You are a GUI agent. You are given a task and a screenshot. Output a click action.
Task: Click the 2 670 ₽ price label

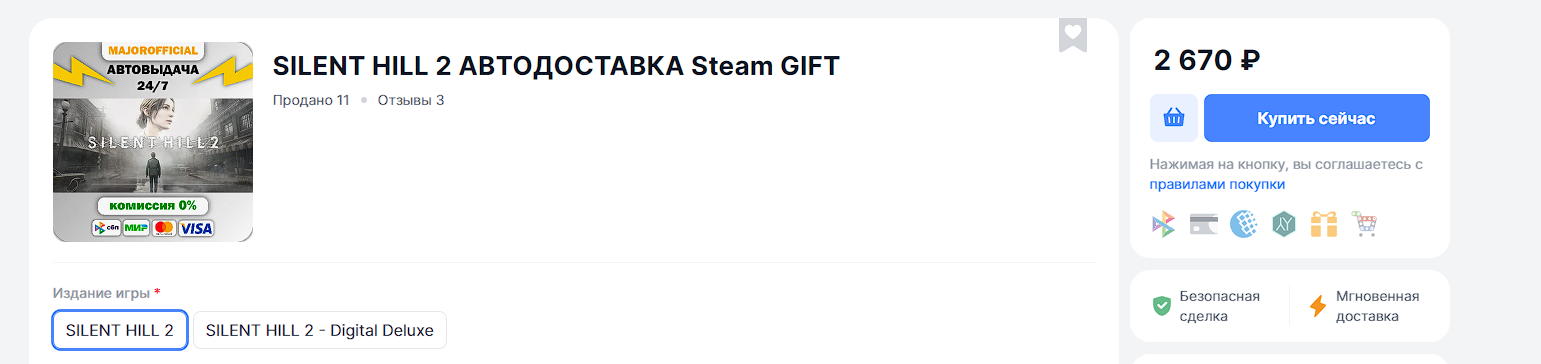(x=1207, y=60)
